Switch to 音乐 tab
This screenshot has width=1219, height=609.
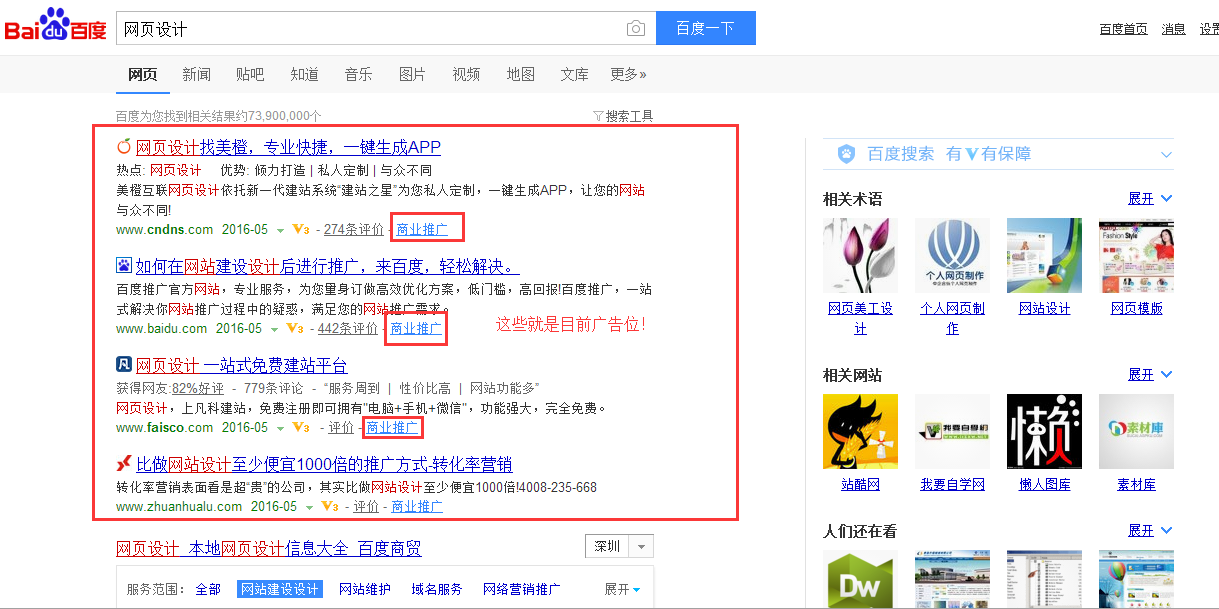358,74
